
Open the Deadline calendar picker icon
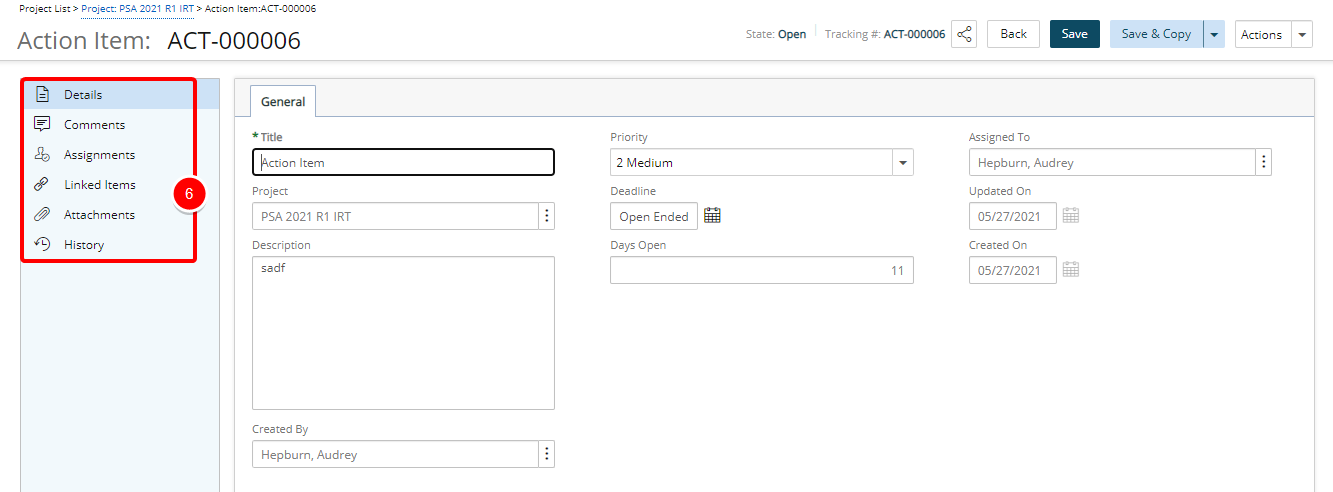pyautogui.click(x=712, y=216)
